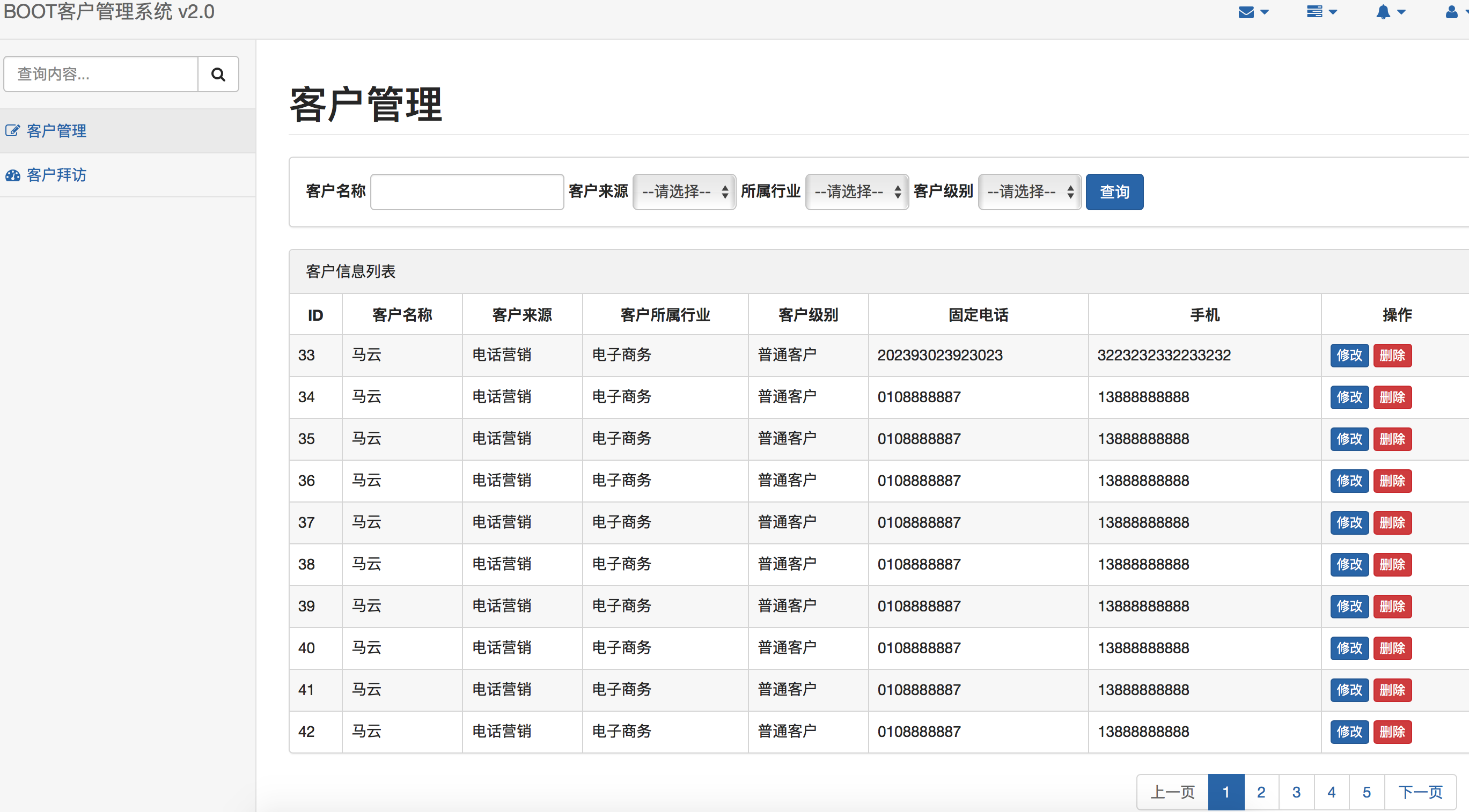Go to 上一页 previous page
The width and height of the screenshot is (1469, 812).
pos(1172,792)
